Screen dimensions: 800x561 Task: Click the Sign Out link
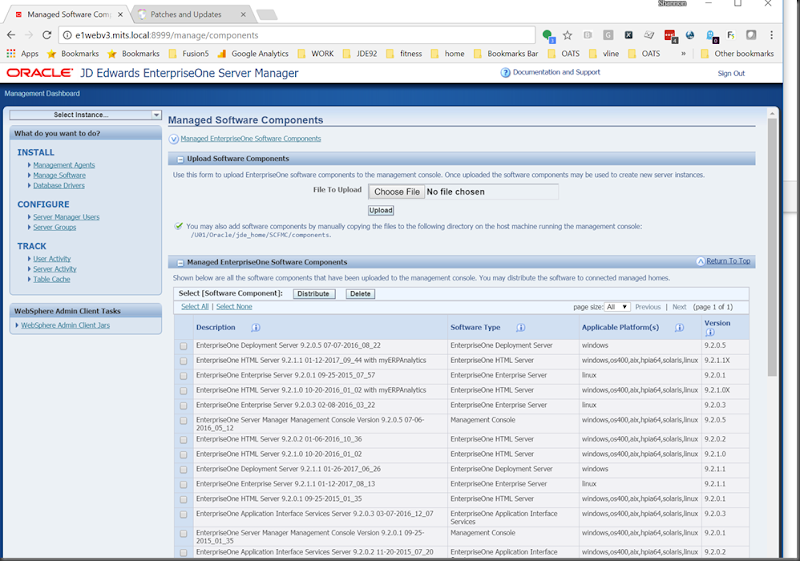click(x=731, y=73)
